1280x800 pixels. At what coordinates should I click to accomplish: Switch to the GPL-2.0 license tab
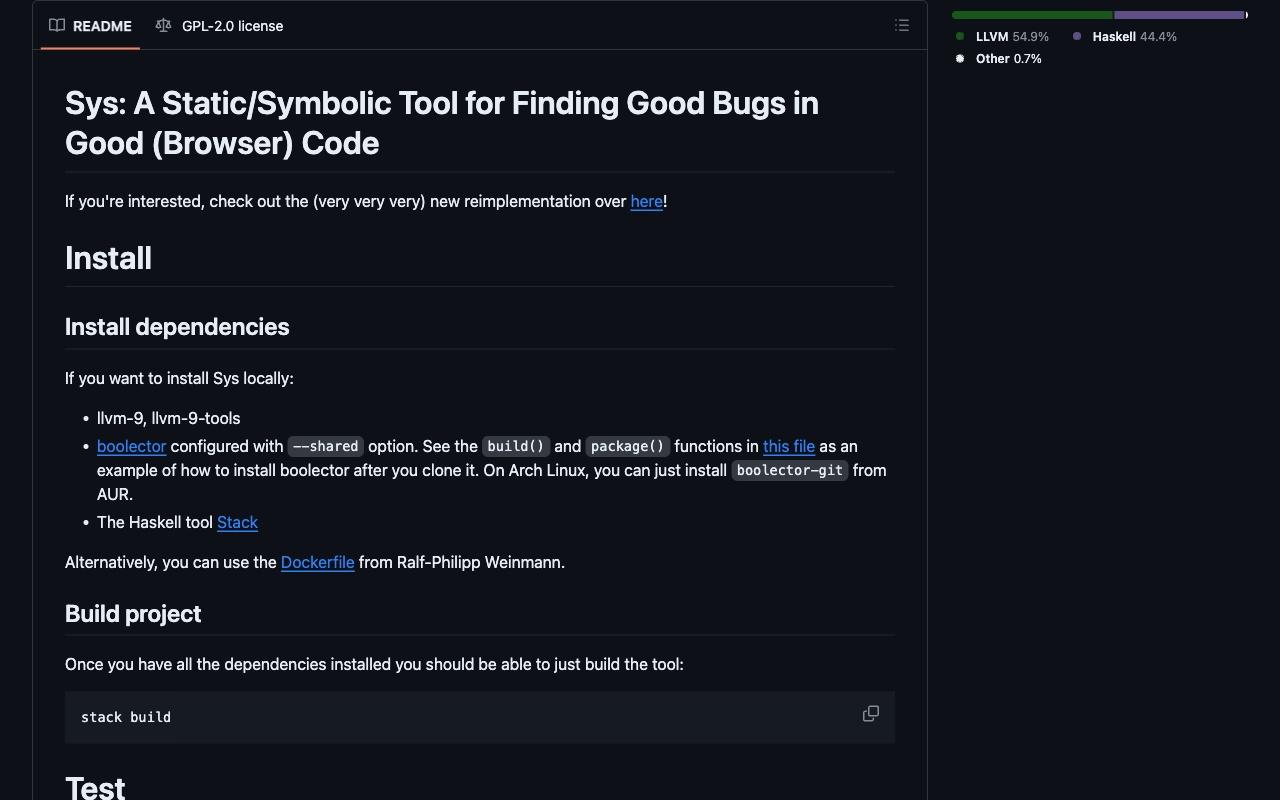[220, 26]
